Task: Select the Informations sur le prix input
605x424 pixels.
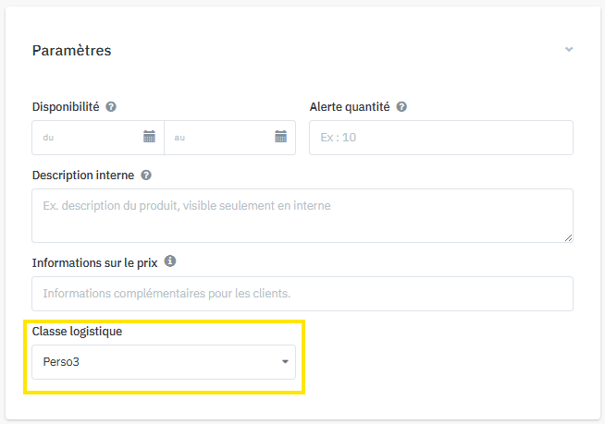Action: 300,294
